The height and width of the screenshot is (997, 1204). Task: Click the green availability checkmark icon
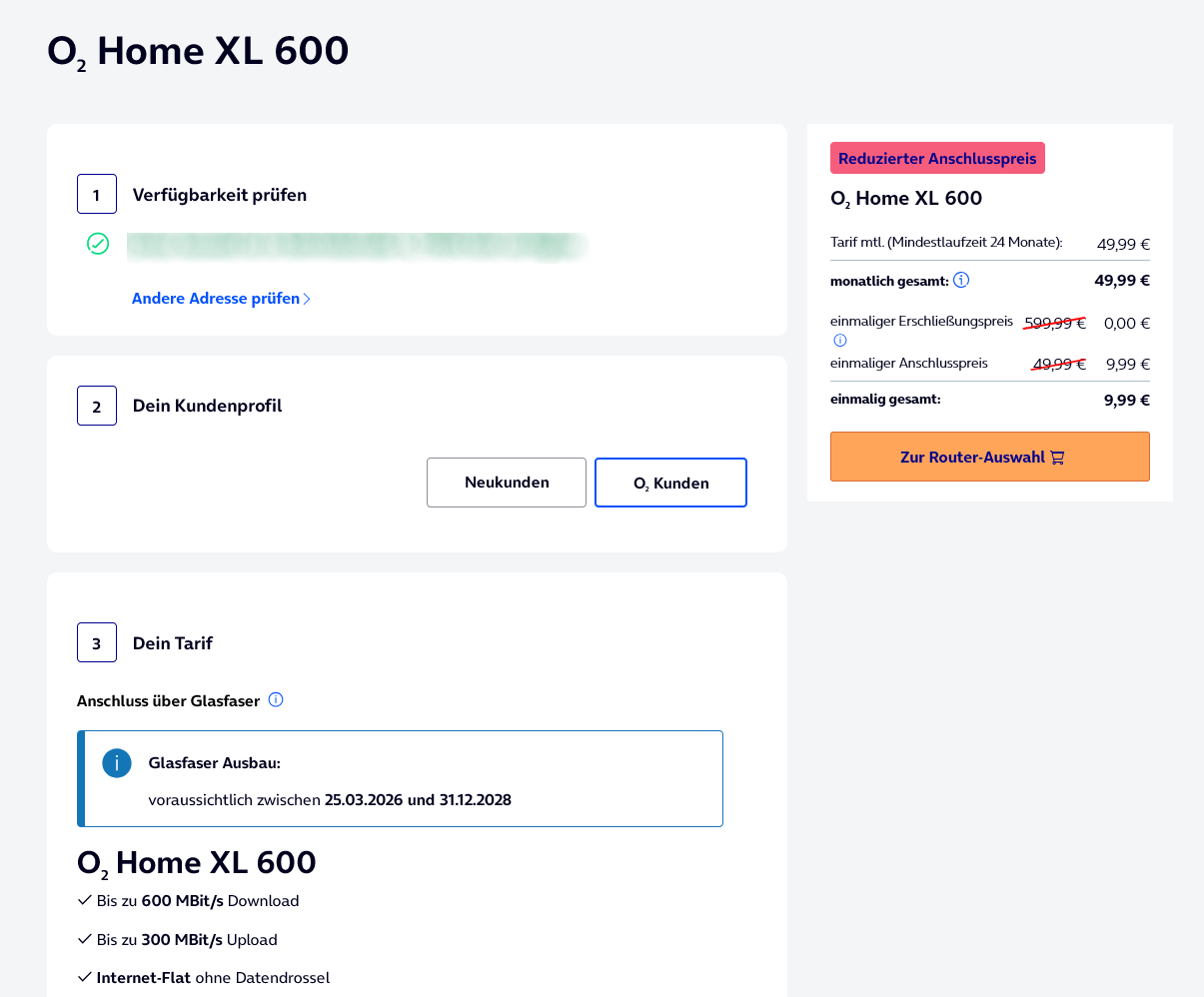click(98, 243)
